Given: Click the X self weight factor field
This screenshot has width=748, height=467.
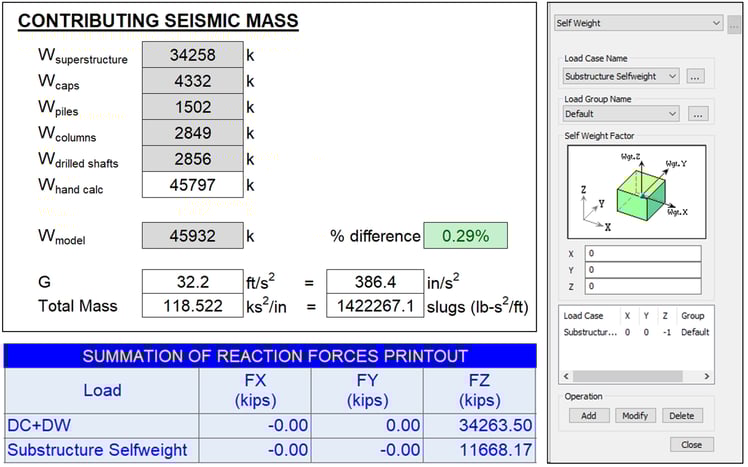Looking at the screenshot, I should [643, 254].
